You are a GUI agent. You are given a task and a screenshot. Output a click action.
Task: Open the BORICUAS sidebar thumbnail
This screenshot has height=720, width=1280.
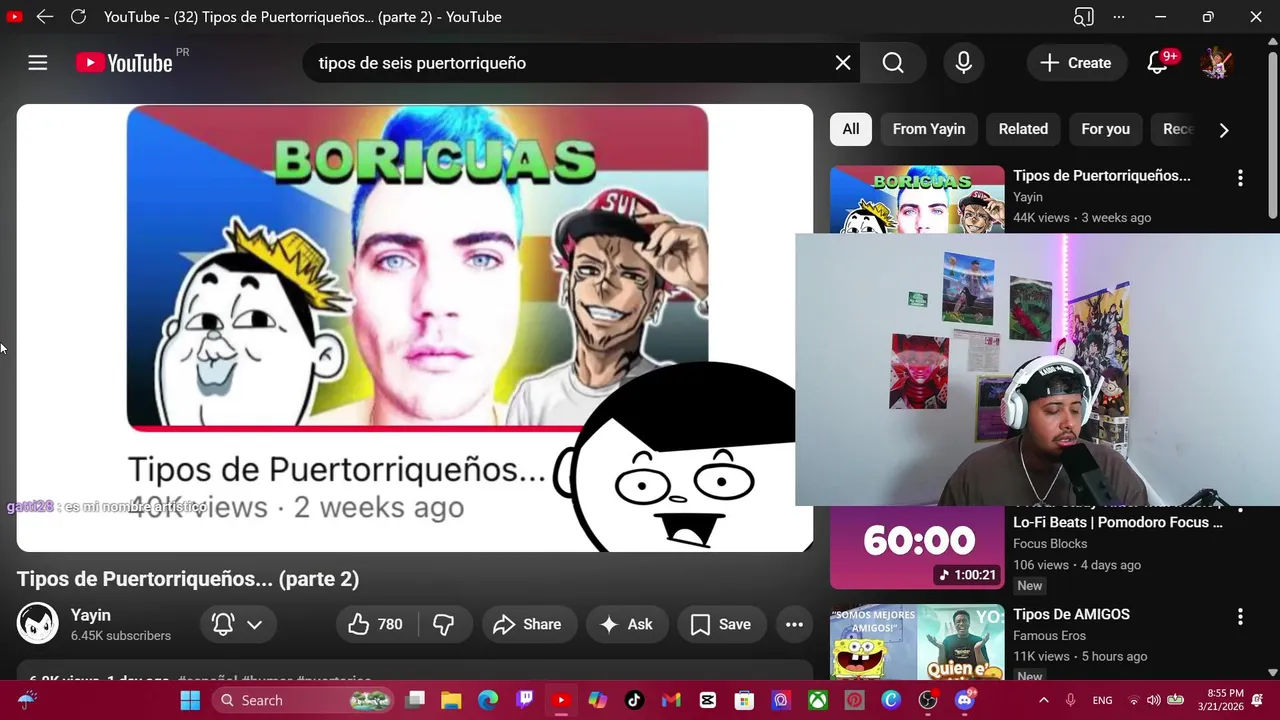pyautogui.click(x=917, y=199)
